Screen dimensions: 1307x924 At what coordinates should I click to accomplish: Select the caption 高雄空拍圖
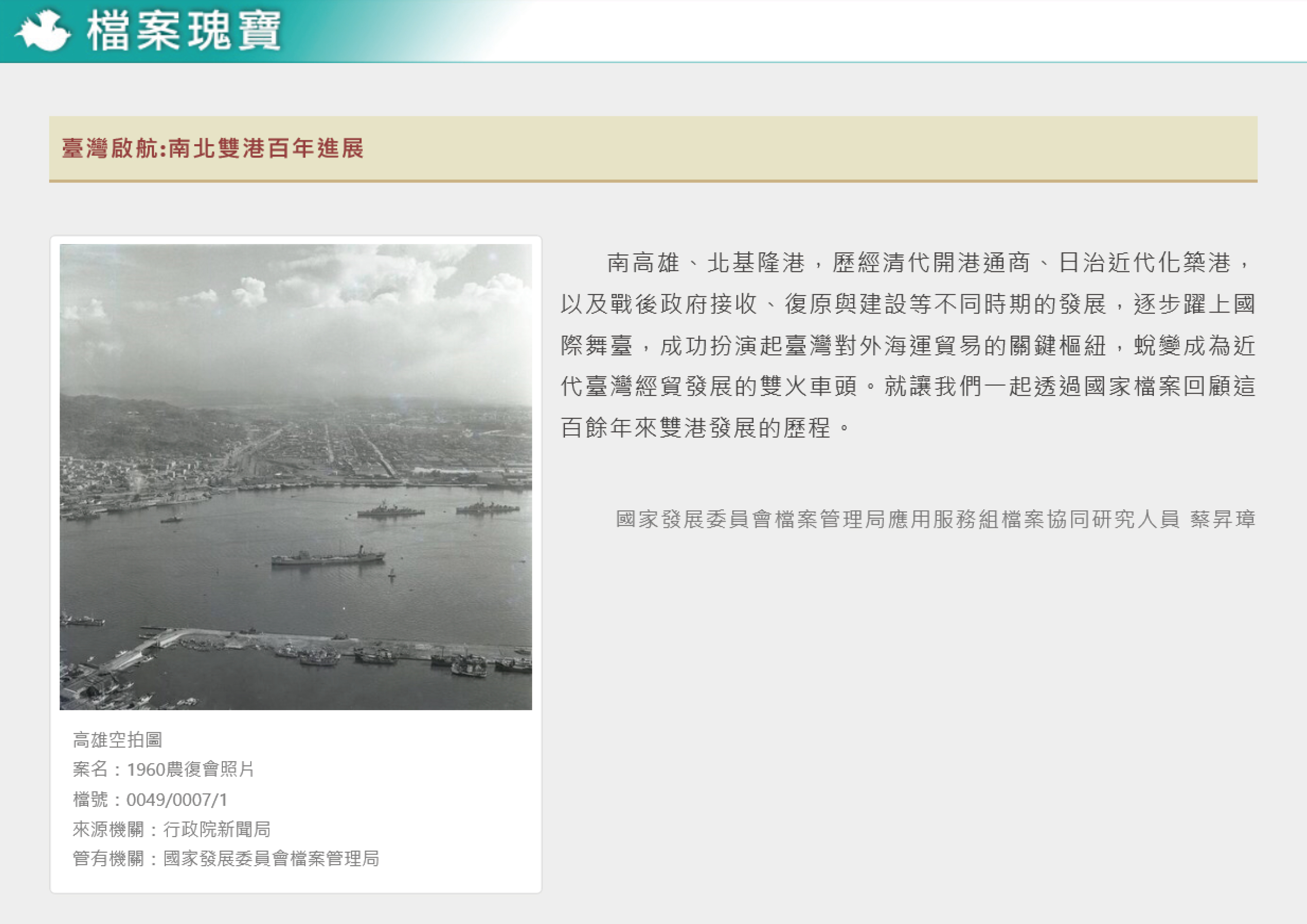pos(118,740)
